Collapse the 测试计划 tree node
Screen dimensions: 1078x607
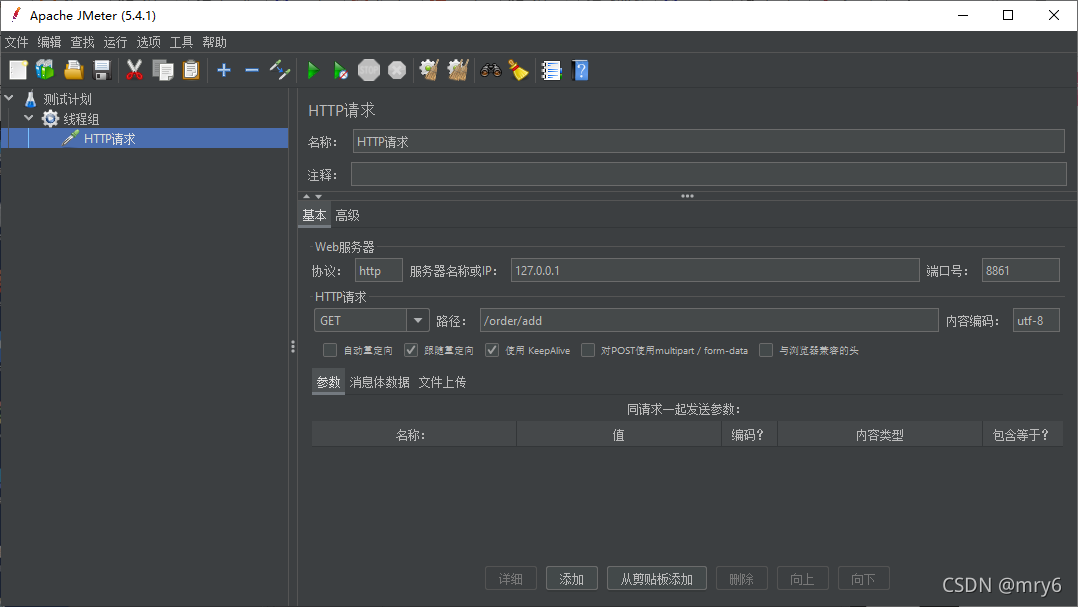click(9, 98)
